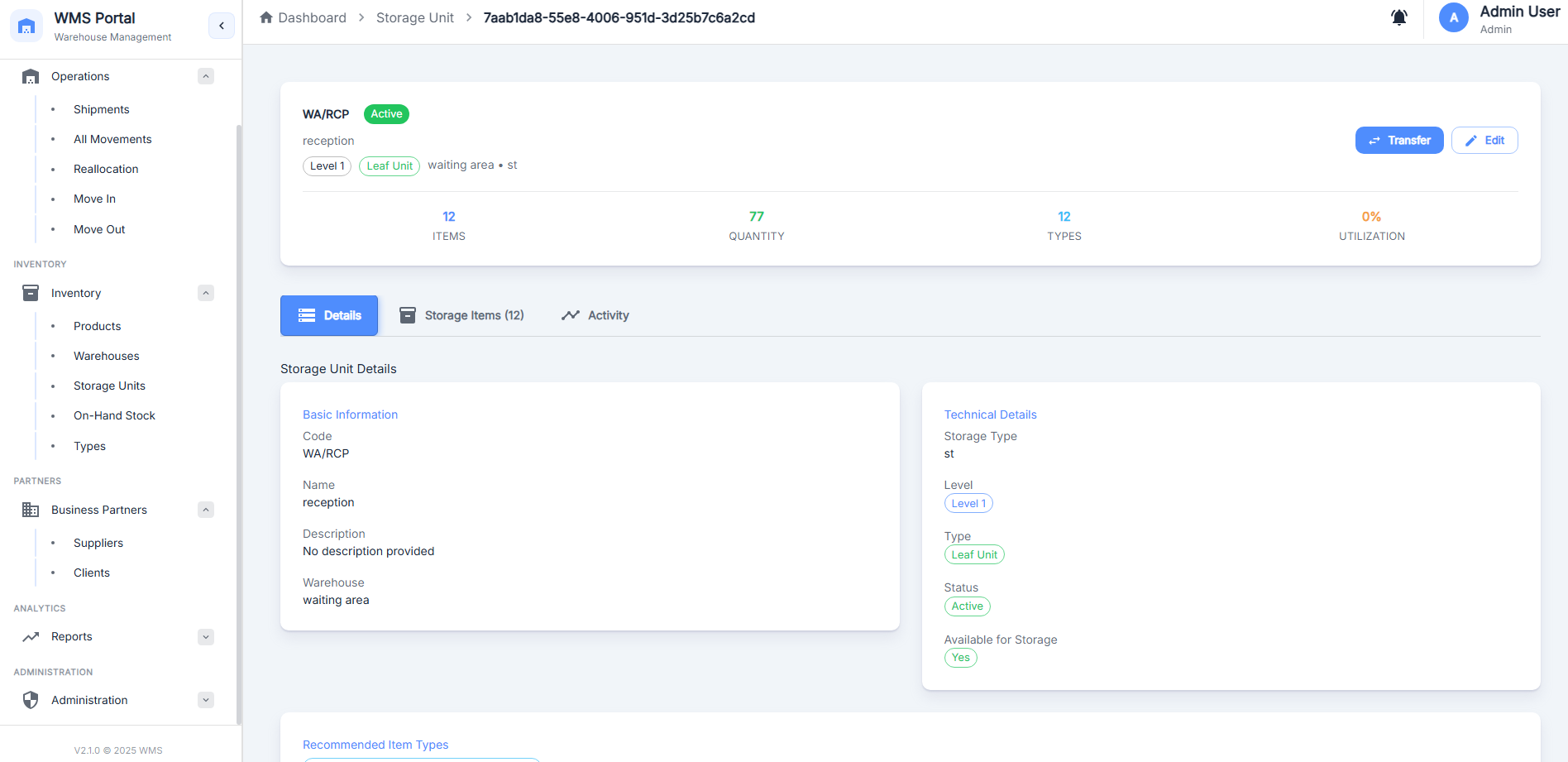
Task: Click the Reports trend line icon
Action: coord(31,637)
